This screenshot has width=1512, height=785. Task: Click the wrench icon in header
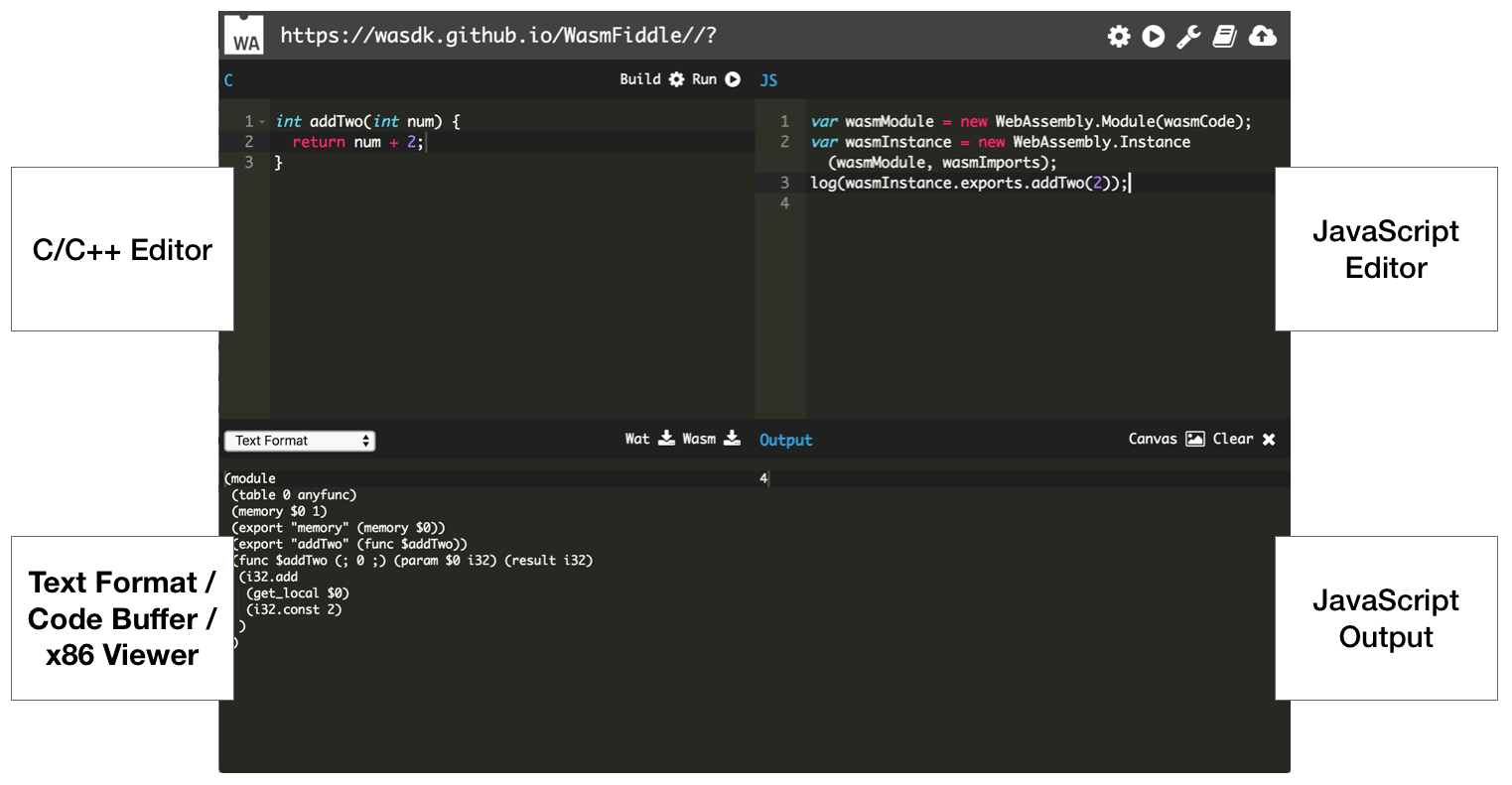tap(1188, 37)
